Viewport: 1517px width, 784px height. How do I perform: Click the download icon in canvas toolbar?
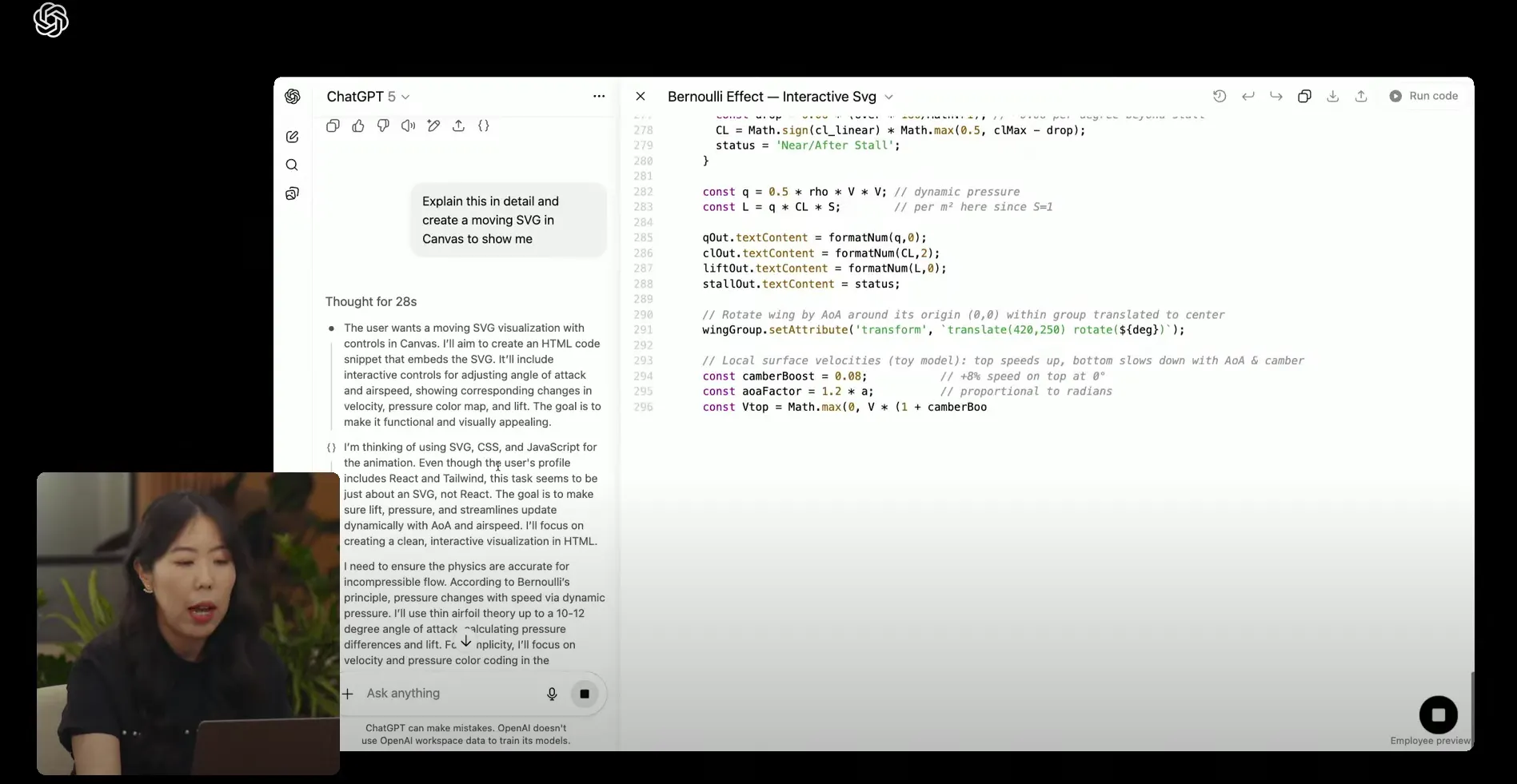pyautogui.click(x=1332, y=96)
